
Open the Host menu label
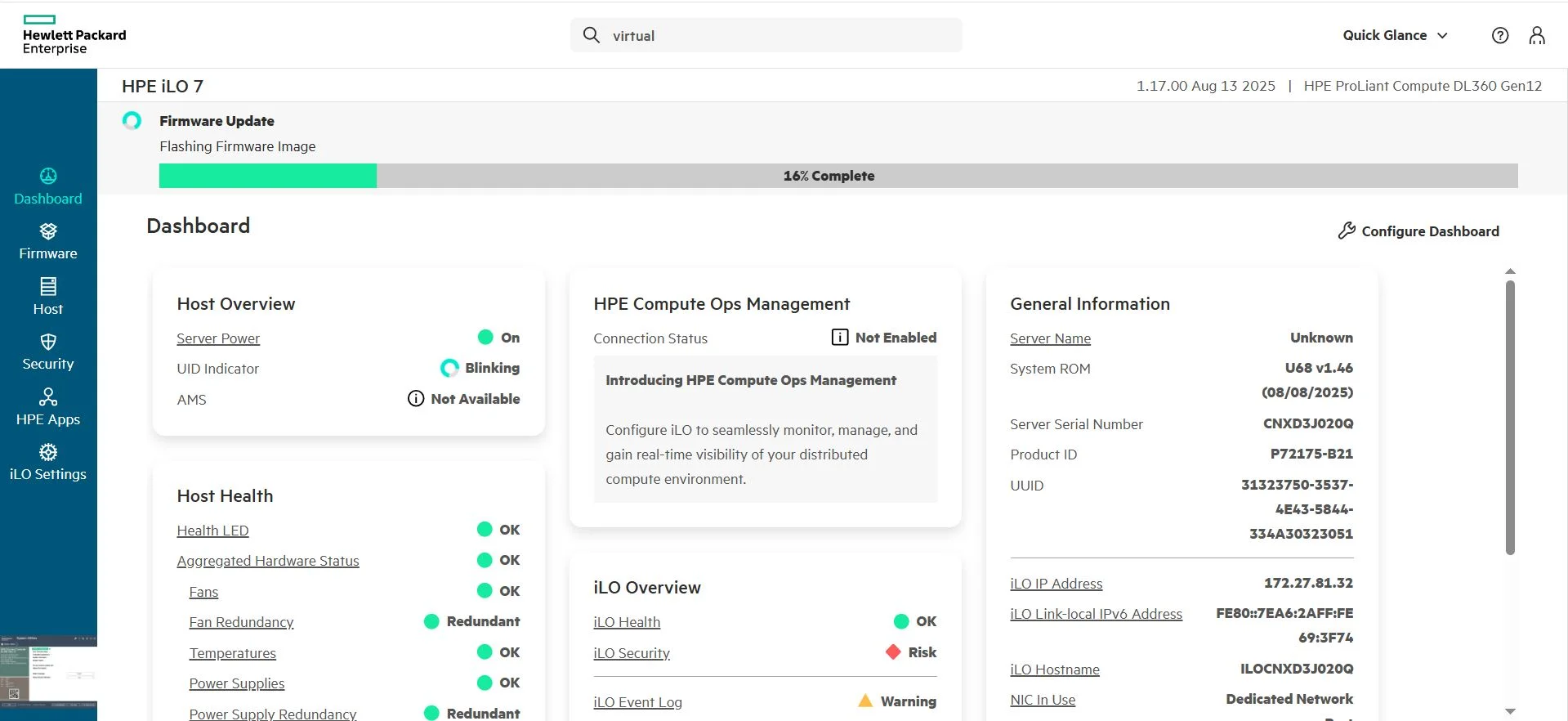pos(48,309)
